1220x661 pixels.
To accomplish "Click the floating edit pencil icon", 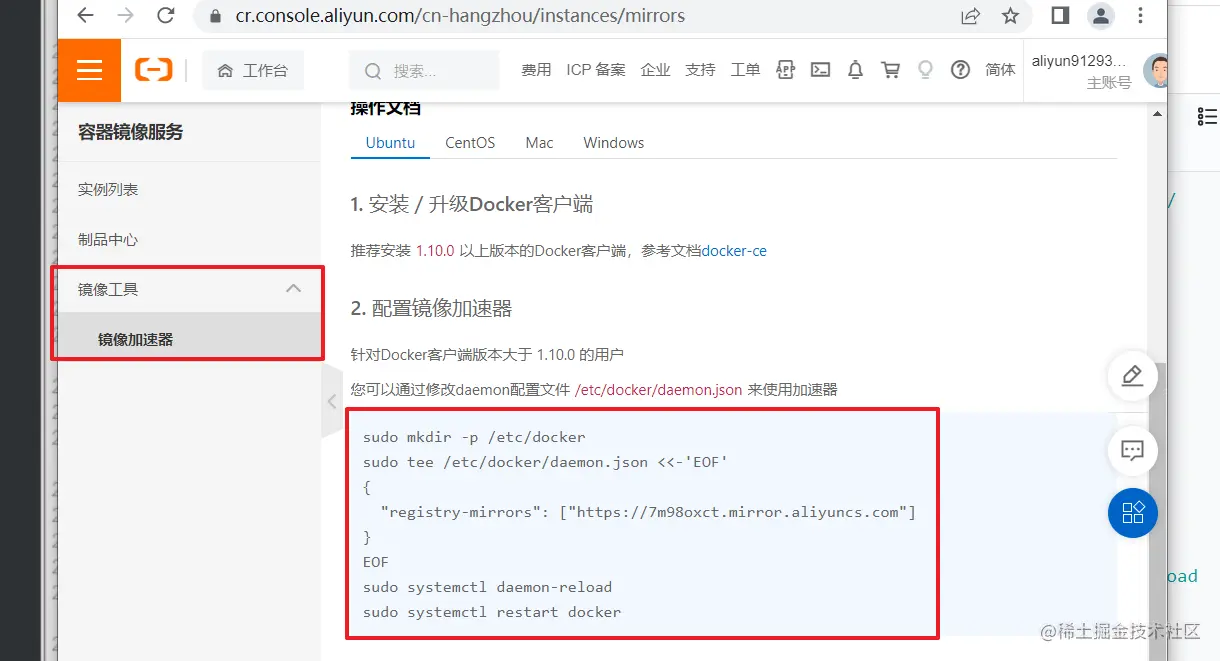I will (x=1132, y=376).
